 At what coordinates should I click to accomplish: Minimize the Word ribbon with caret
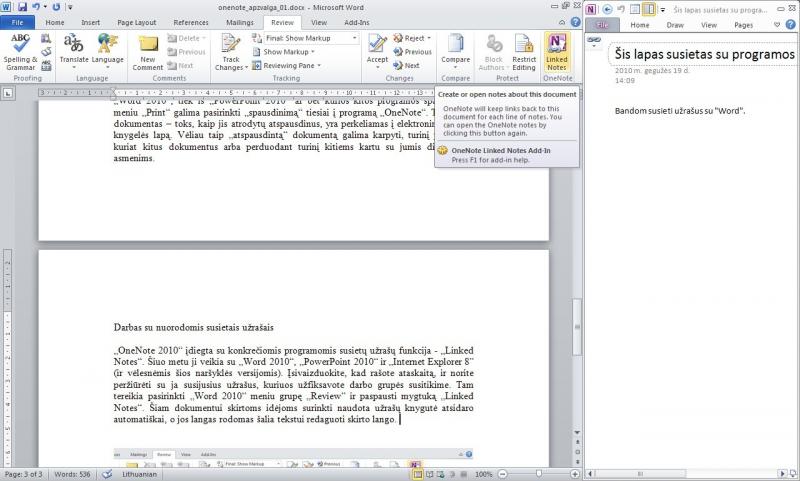coord(562,22)
